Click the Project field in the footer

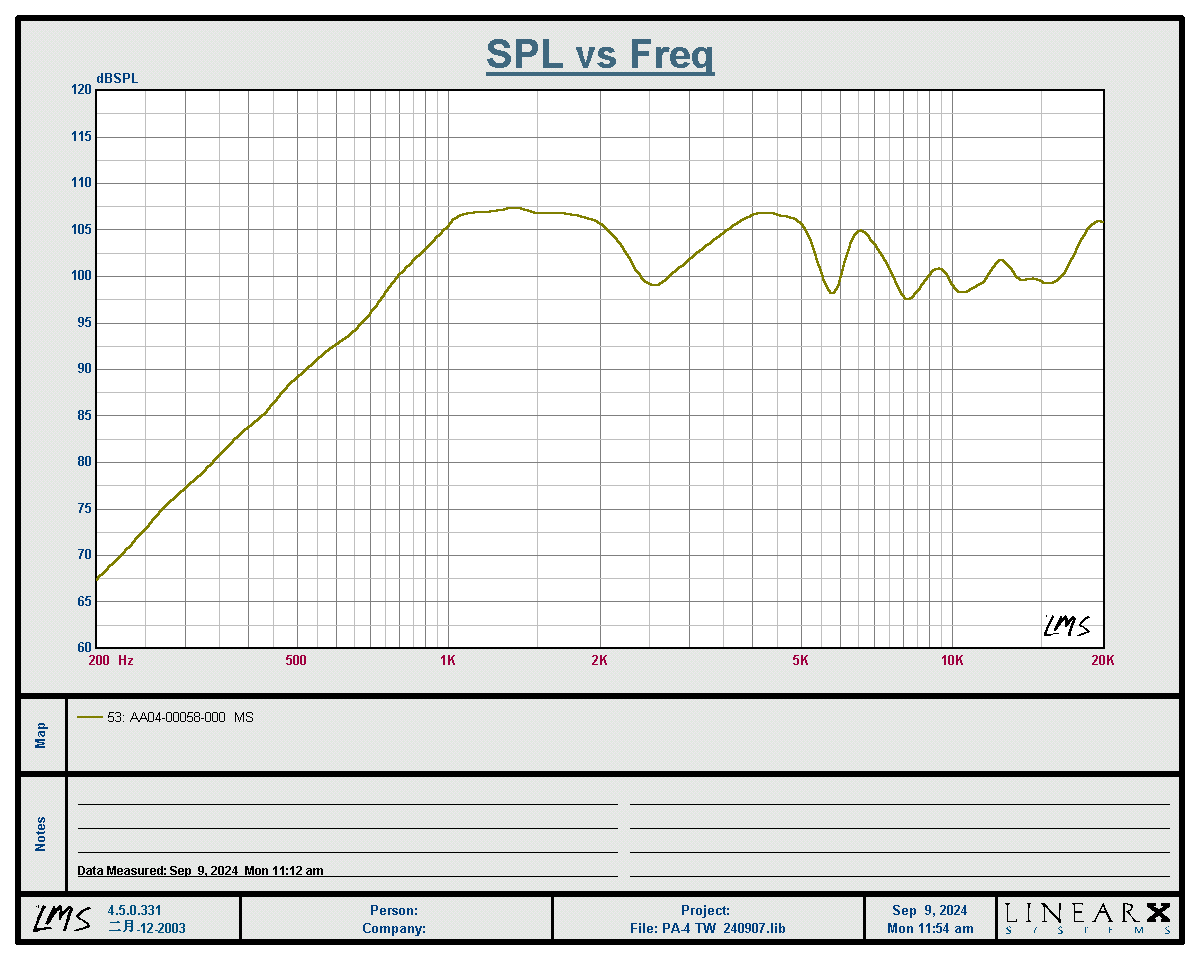point(706,910)
